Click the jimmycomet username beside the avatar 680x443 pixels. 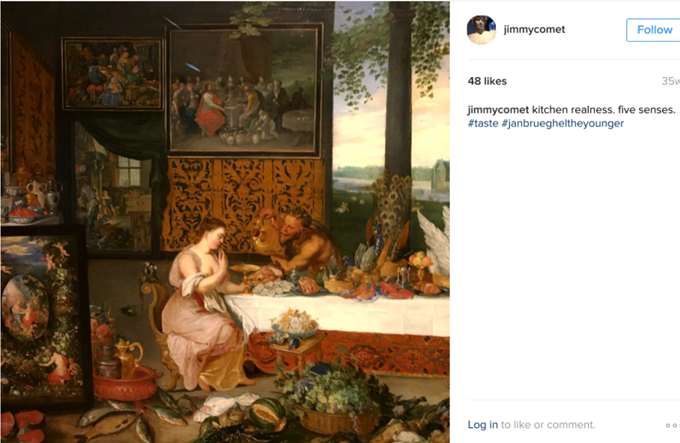pyautogui.click(x=534, y=29)
